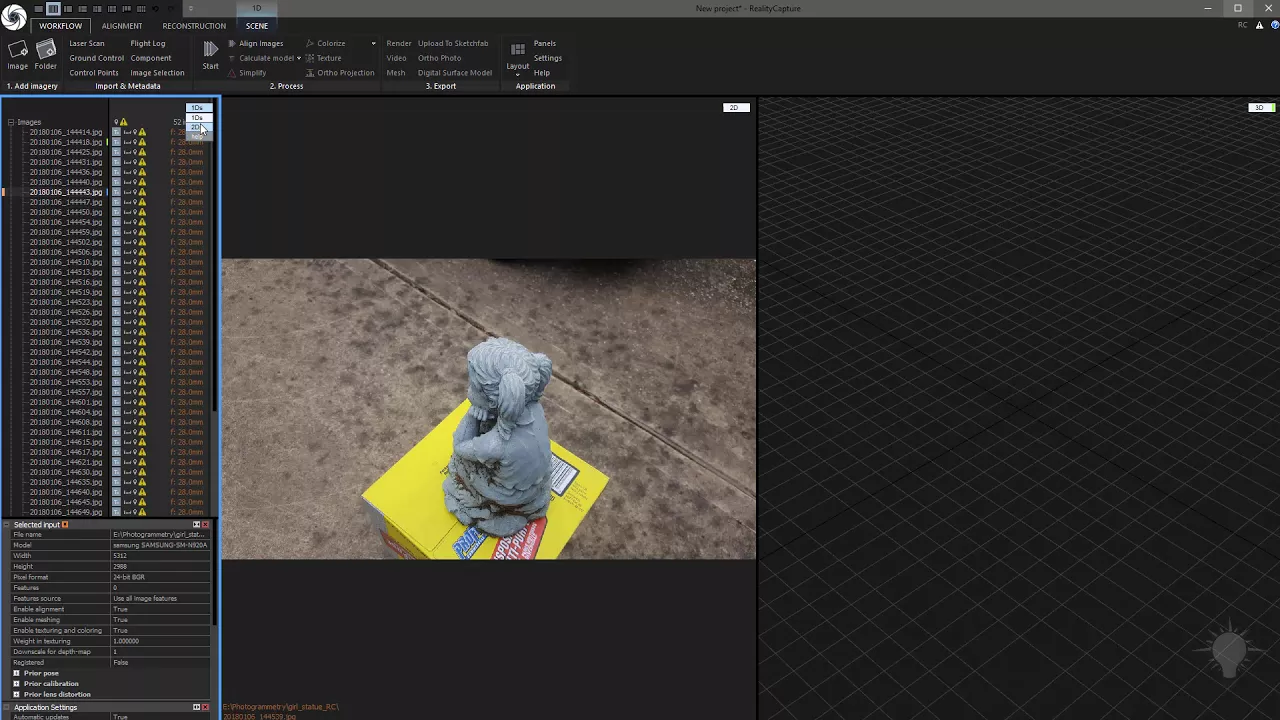Open the Layout icon in Application group
The height and width of the screenshot is (720, 1280).
click(x=518, y=50)
